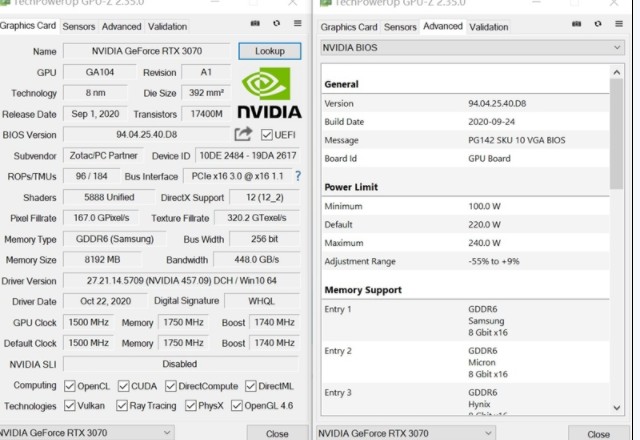Image resolution: width=640 pixels, height=440 pixels.
Task: Click memory support Entry 2 Micron row
Action: [x=466, y=362]
